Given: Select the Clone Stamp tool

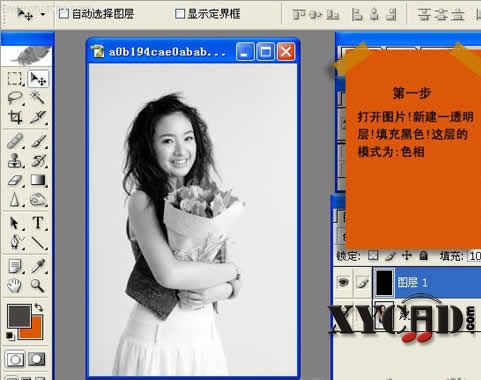Looking at the screenshot, I should [15, 160].
